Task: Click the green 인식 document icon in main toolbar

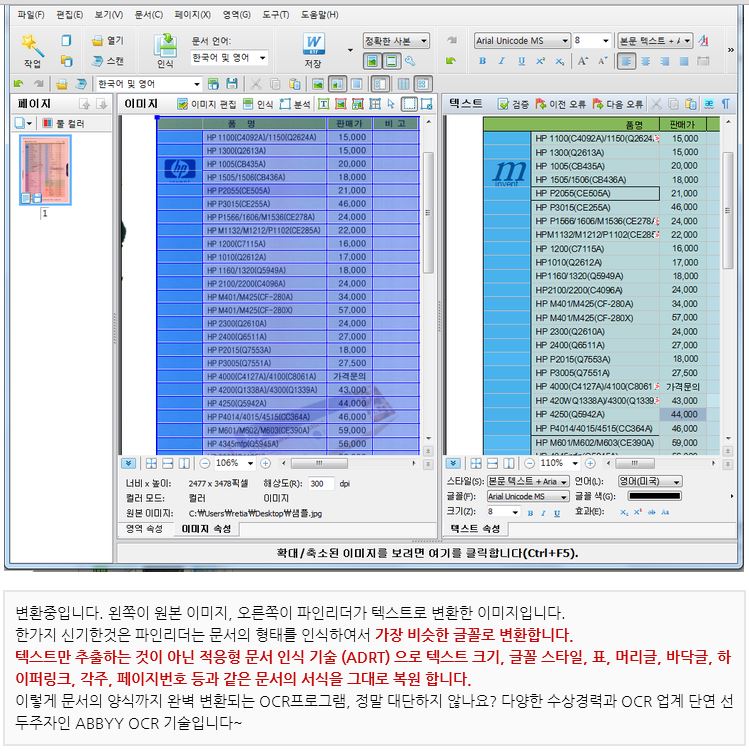Action: (x=165, y=45)
